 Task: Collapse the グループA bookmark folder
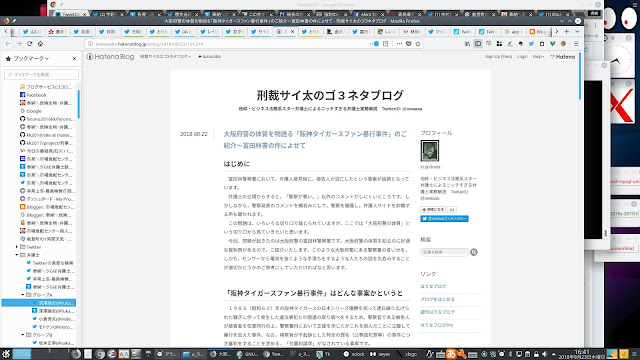point(23,295)
